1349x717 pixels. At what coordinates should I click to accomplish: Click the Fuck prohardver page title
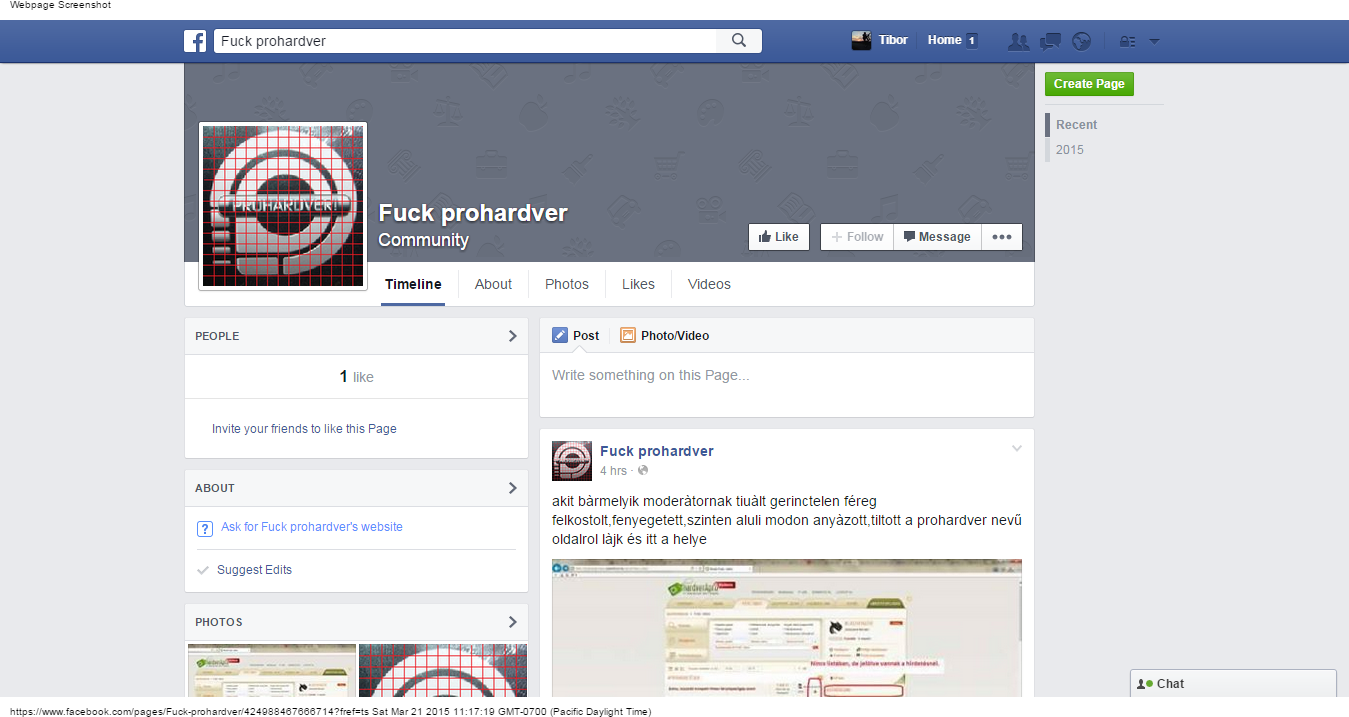tap(473, 213)
